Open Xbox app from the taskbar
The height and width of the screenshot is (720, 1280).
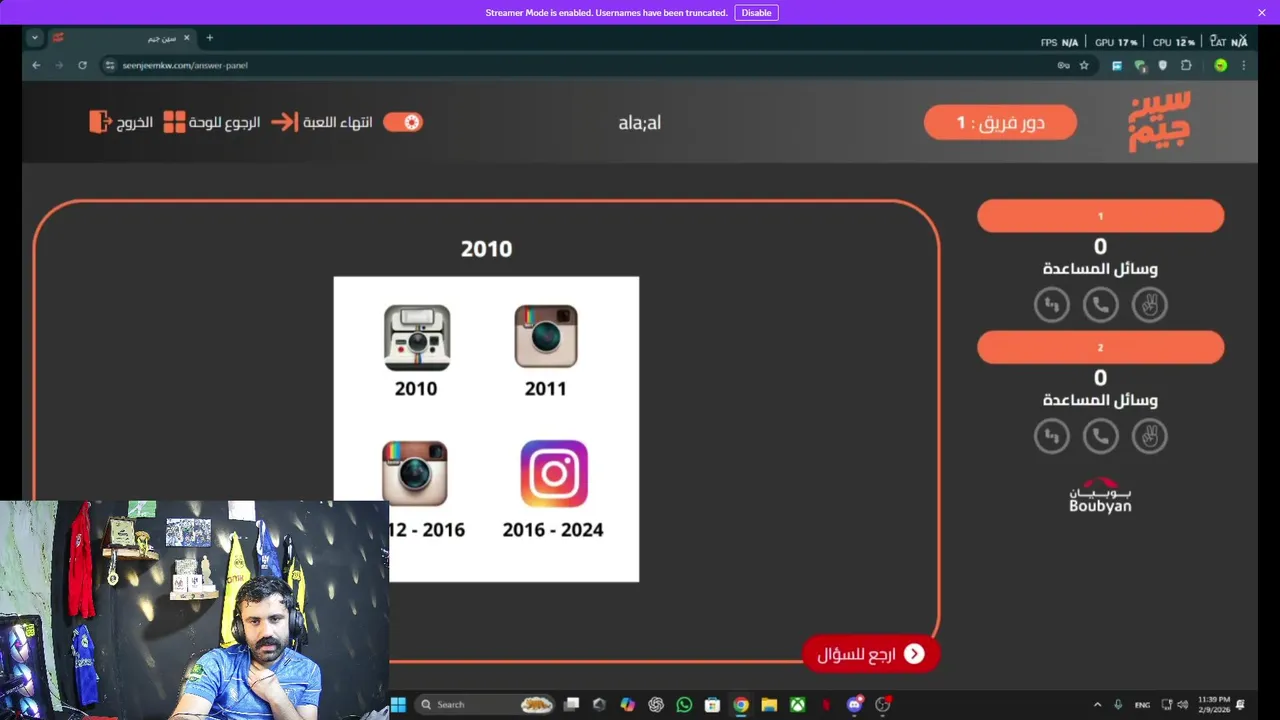click(798, 704)
